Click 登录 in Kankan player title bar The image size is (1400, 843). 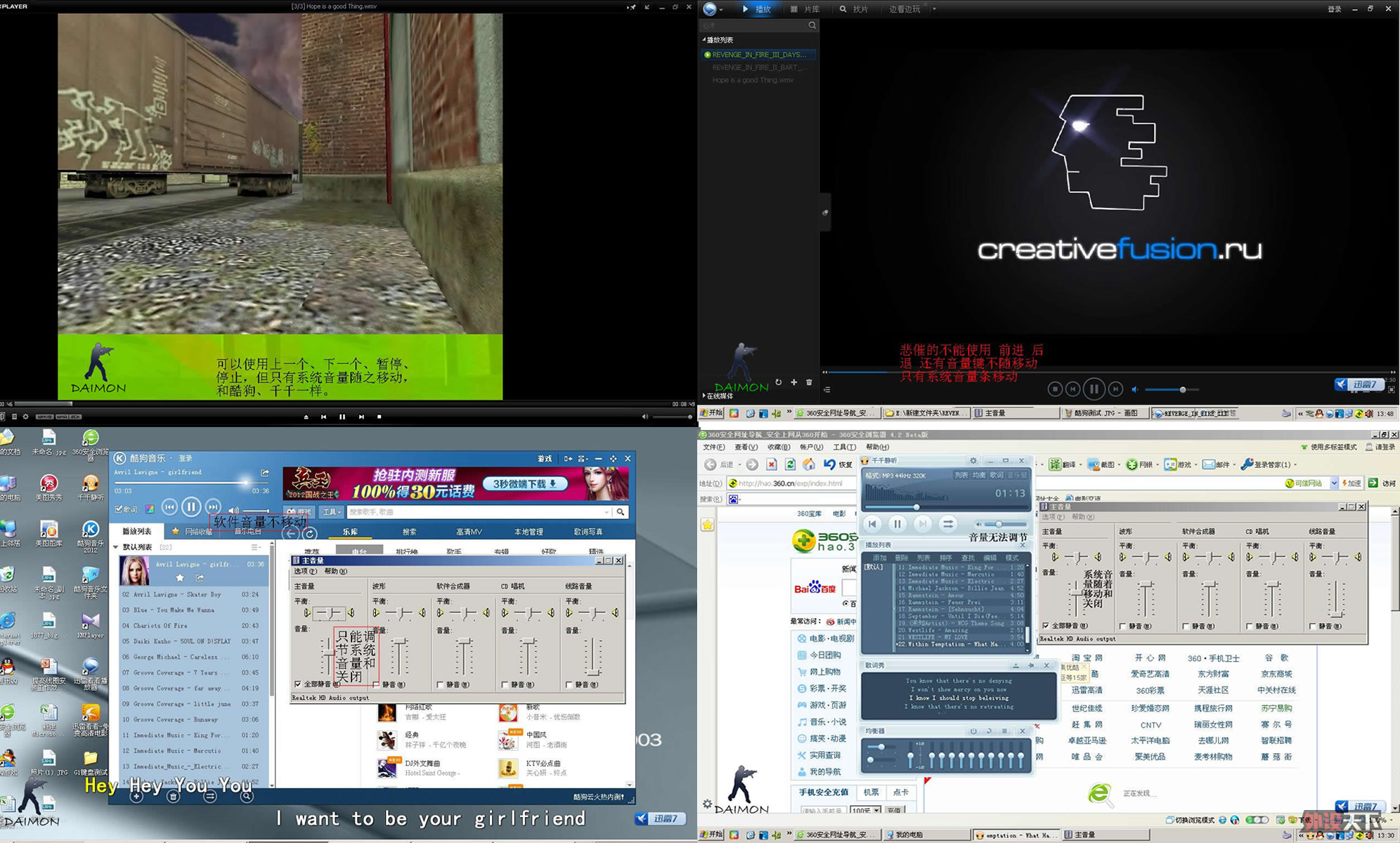1335,9
